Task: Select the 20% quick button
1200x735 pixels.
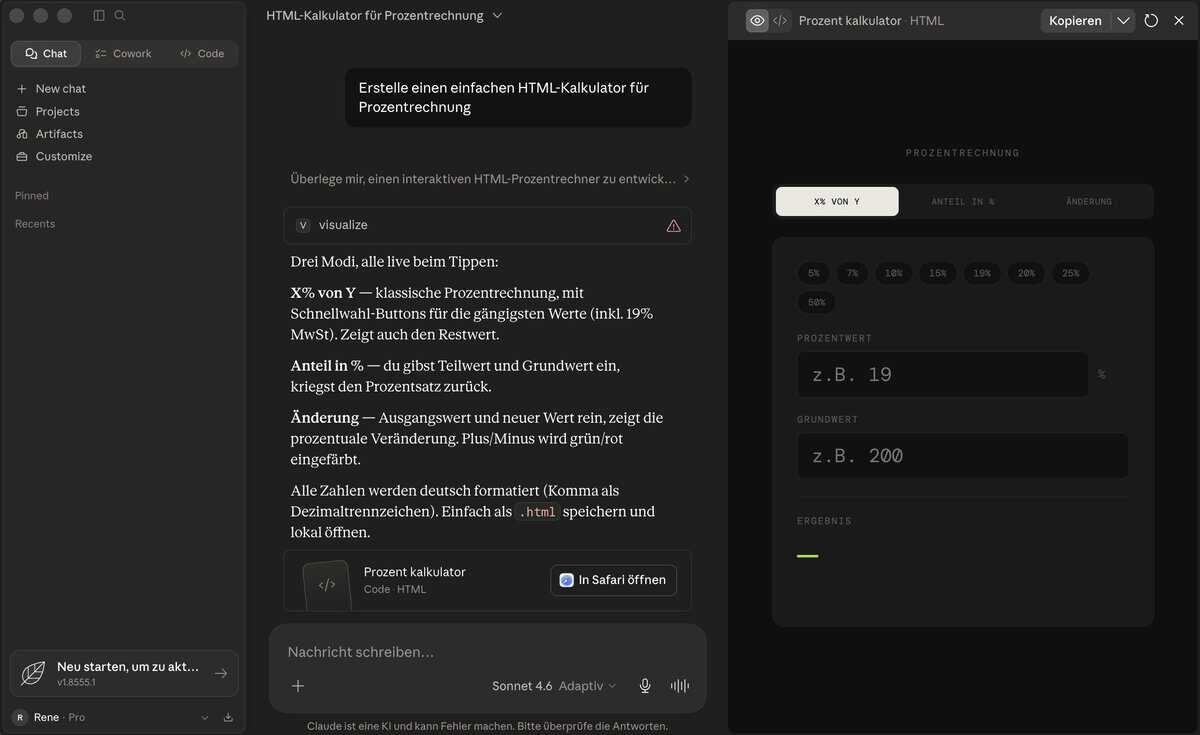Action: coord(1027,273)
